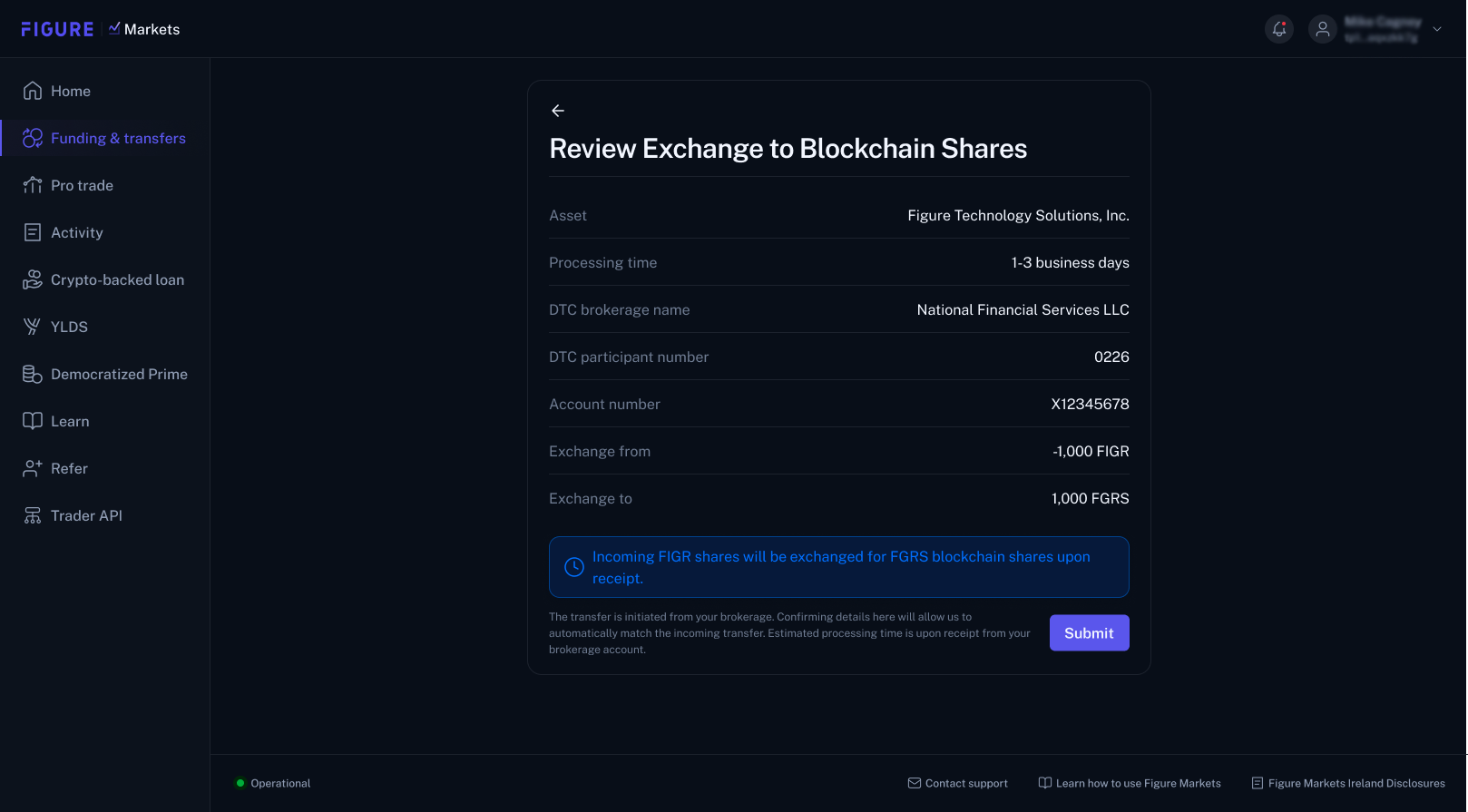Click Figure Technology Solutions, Inc. value
Screen dimensions: 1468x812
click(1018, 215)
